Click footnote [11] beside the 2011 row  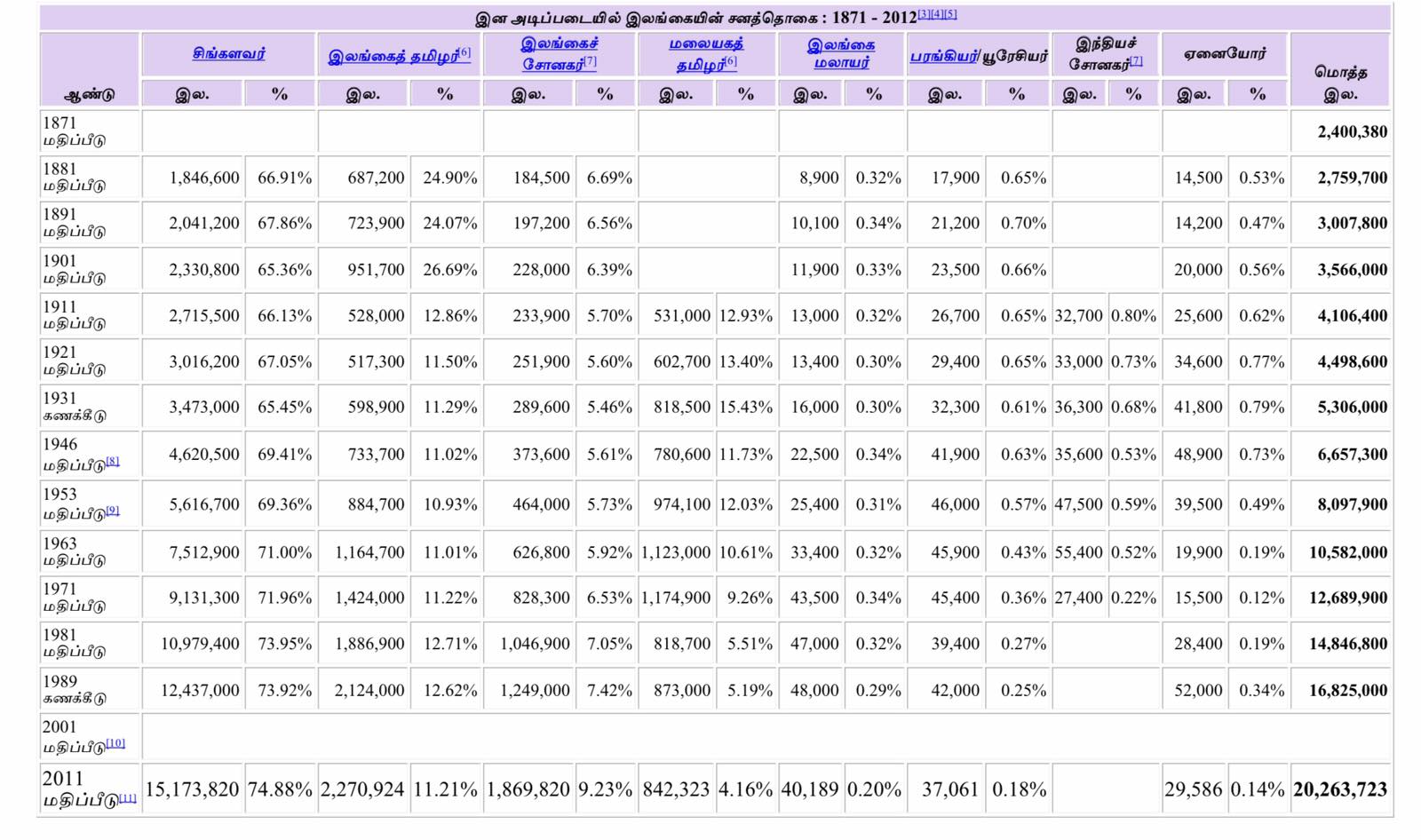click(128, 797)
